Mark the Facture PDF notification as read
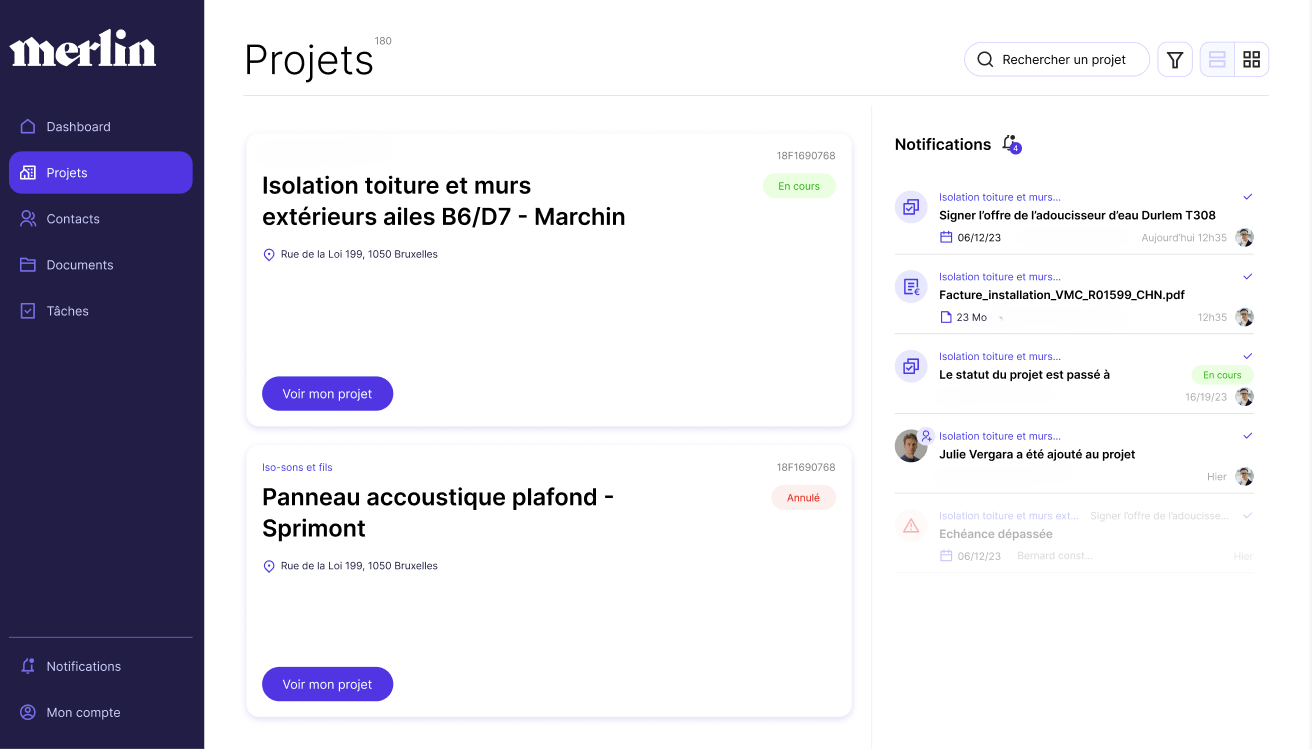This screenshot has height=749, width=1312. coord(1247,277)
